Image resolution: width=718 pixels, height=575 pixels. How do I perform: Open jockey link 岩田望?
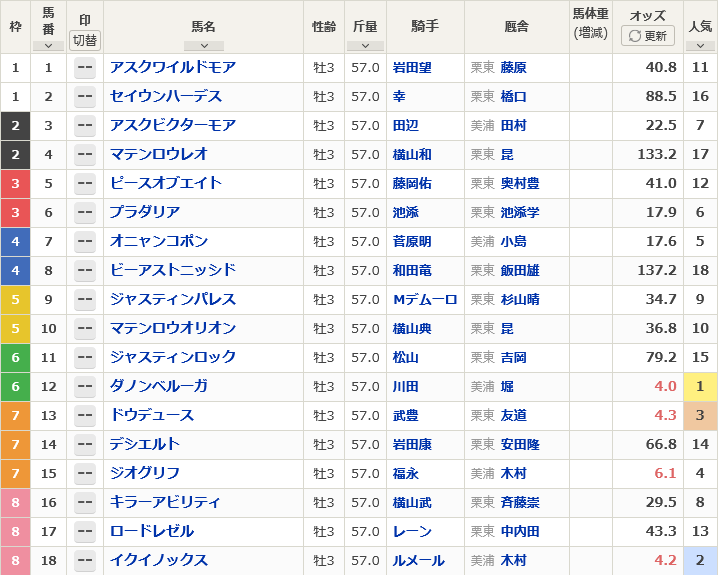412,68
